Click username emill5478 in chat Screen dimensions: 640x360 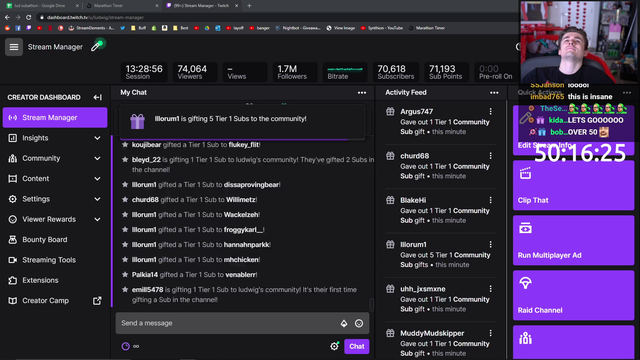[x=147, y=290]
